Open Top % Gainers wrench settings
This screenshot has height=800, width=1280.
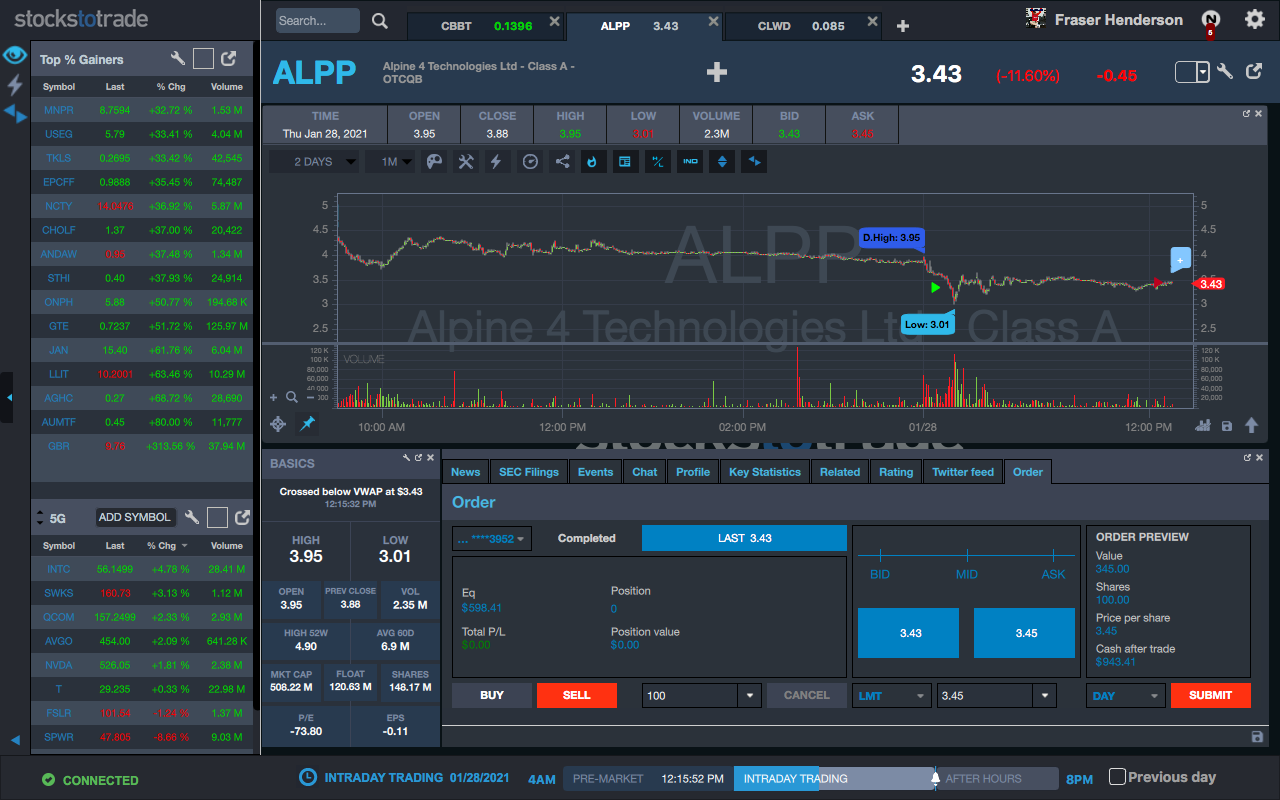tap(178, 59)
